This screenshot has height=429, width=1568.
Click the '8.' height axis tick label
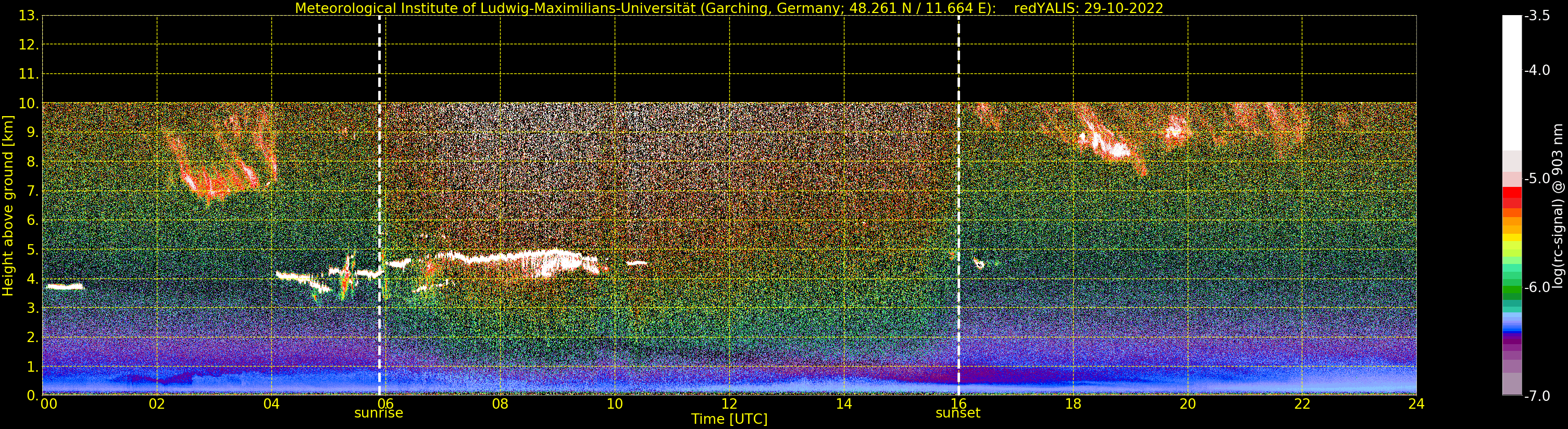click(33, 162)
